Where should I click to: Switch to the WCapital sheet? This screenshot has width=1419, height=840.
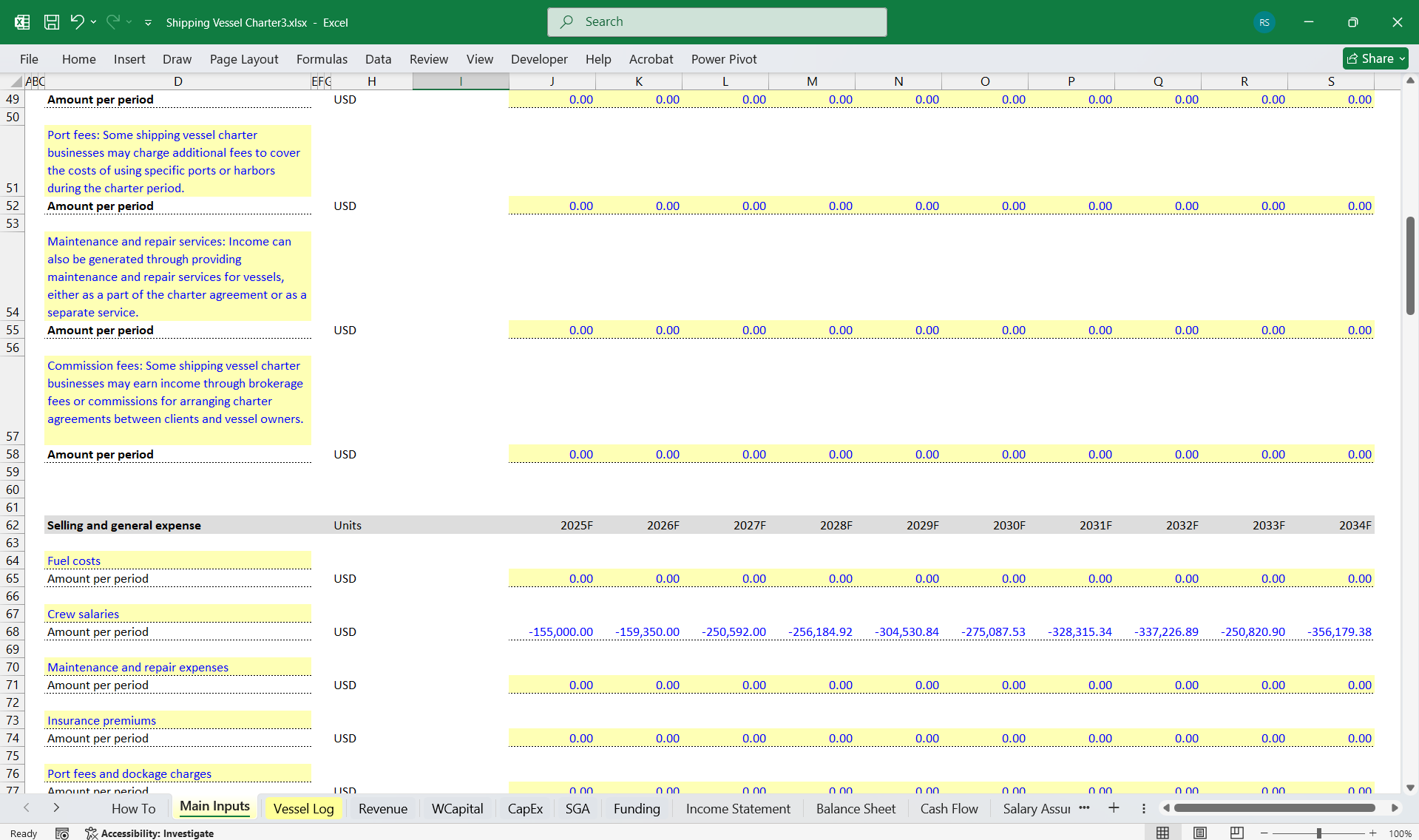coord(458,808)
